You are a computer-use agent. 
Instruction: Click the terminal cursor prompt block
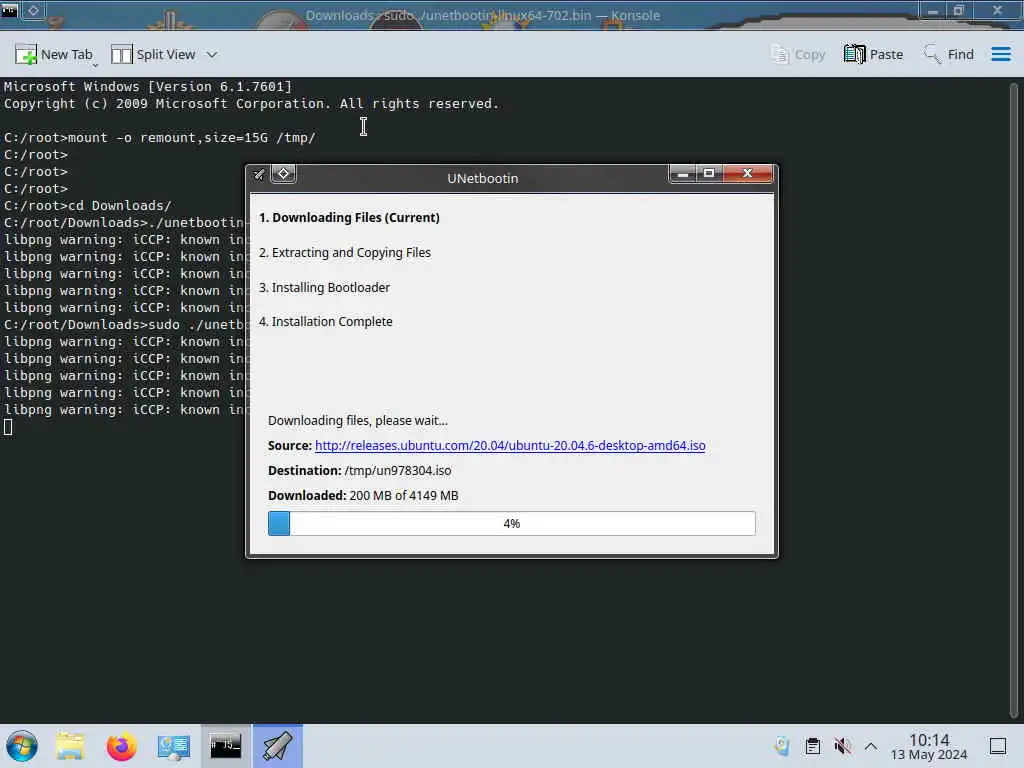(x=8, y=427)
